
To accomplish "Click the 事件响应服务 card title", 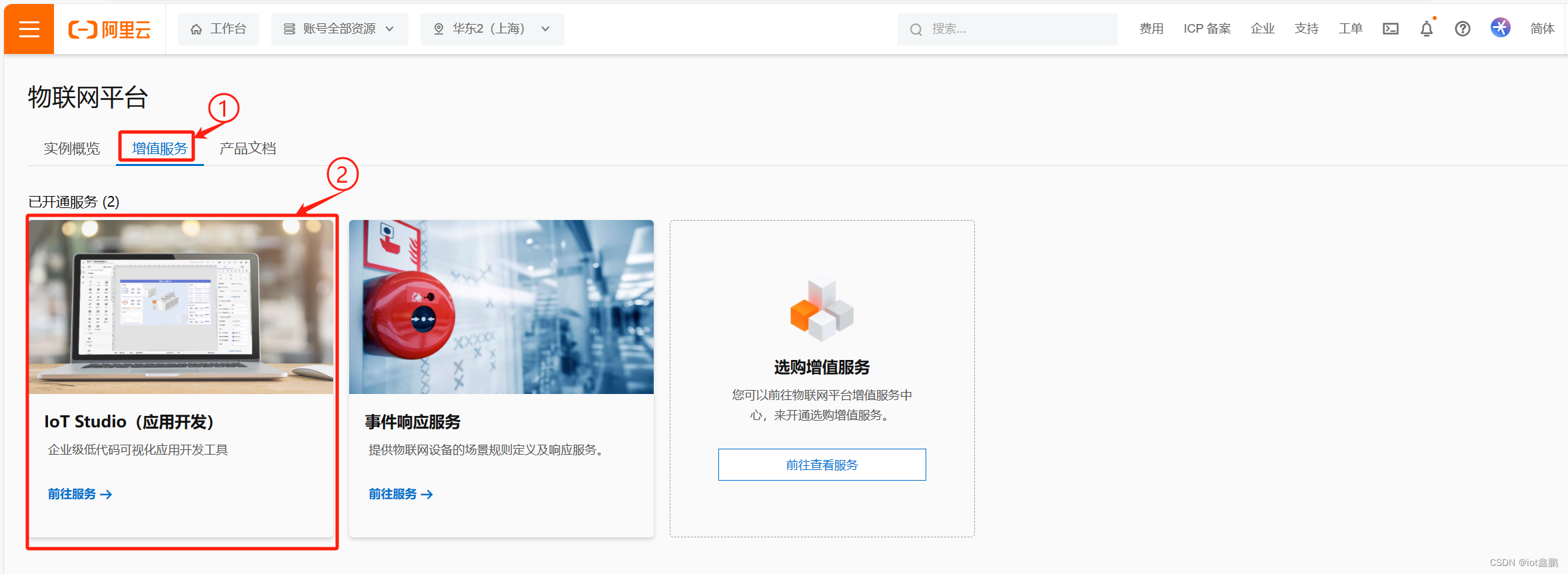I will 412,422.
